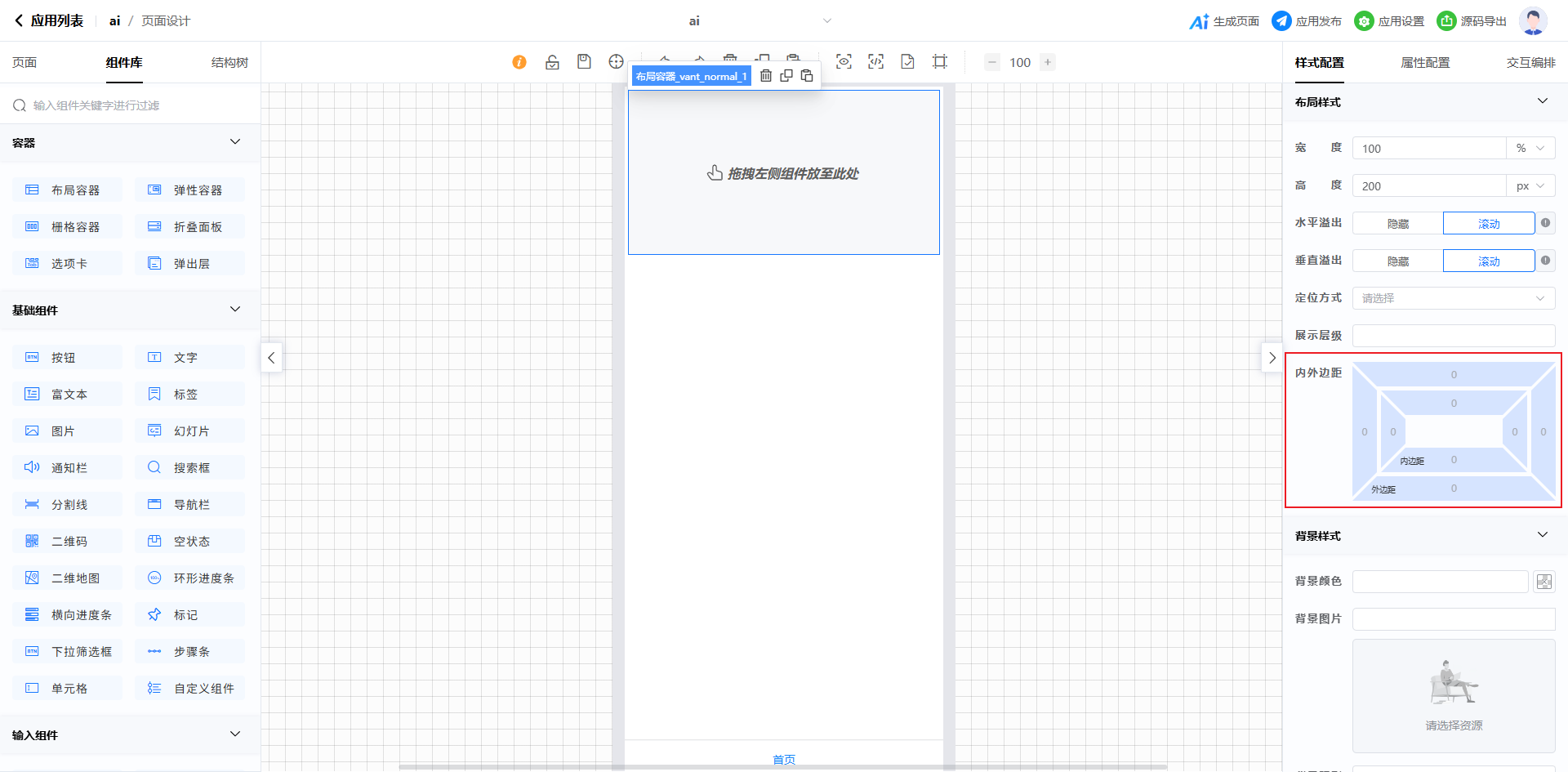This screenshot has height=772, width=1568.
Task: Open the code view icon in toolbar
Action: click(x=875, y=62)
